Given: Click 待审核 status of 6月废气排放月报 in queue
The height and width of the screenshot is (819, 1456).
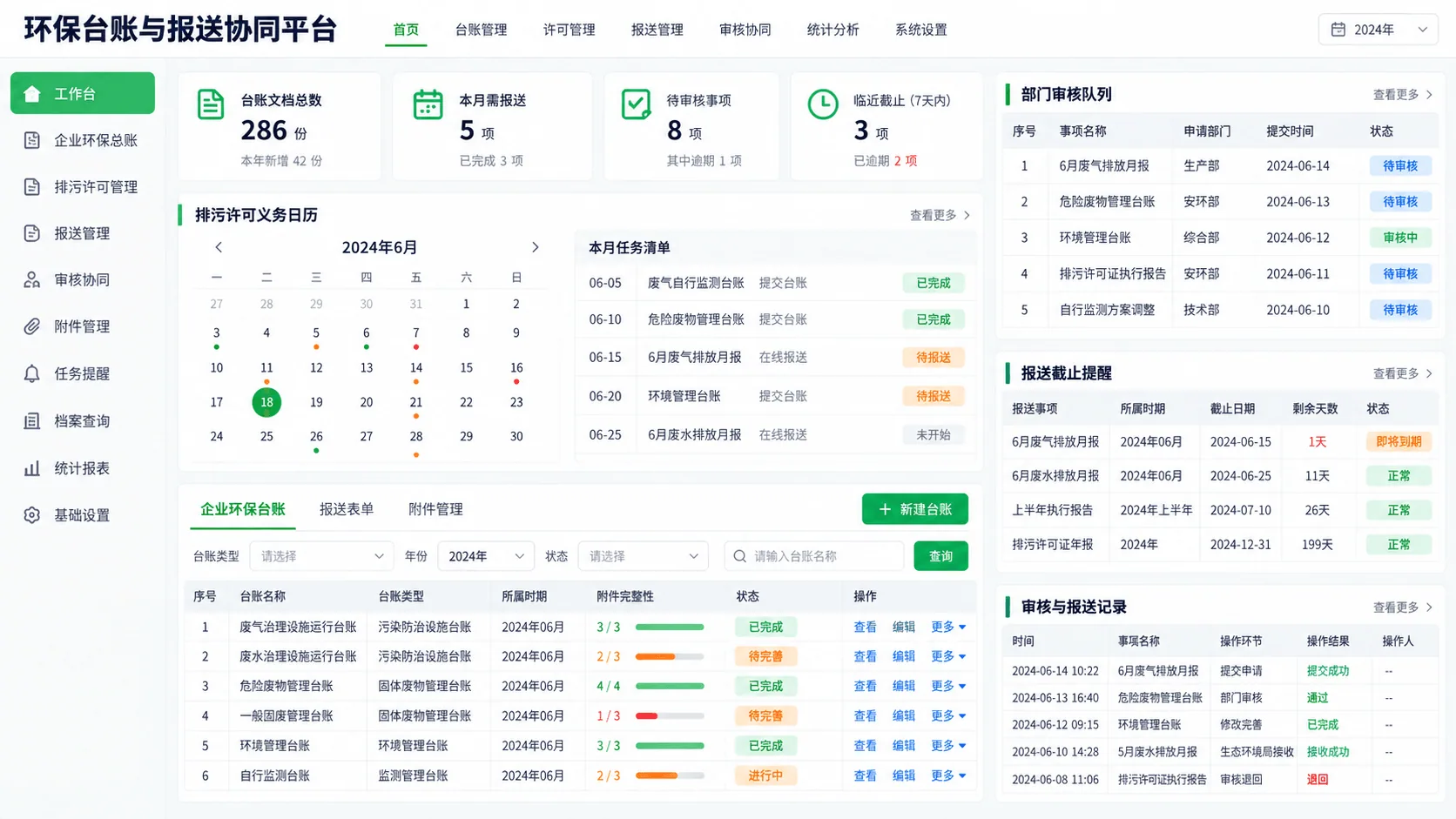Looking at the screenshot, I should tap(1400, 165).
